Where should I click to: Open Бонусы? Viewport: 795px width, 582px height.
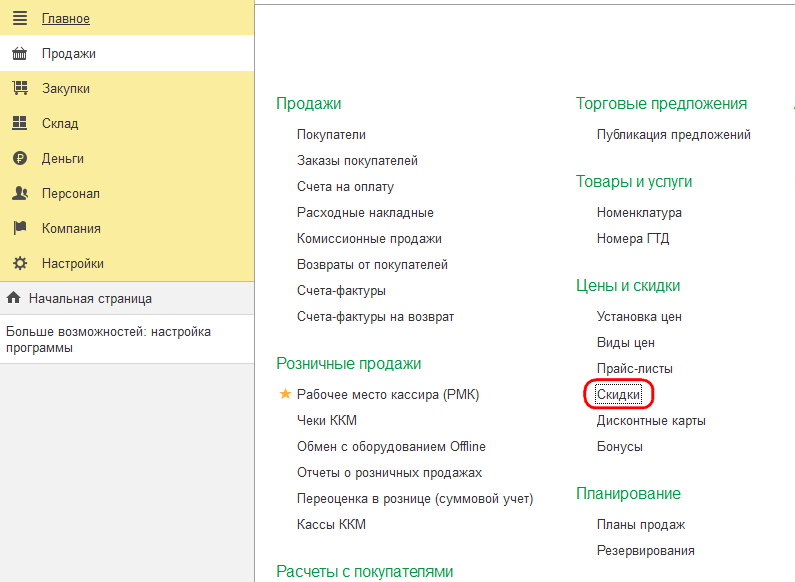620,447
